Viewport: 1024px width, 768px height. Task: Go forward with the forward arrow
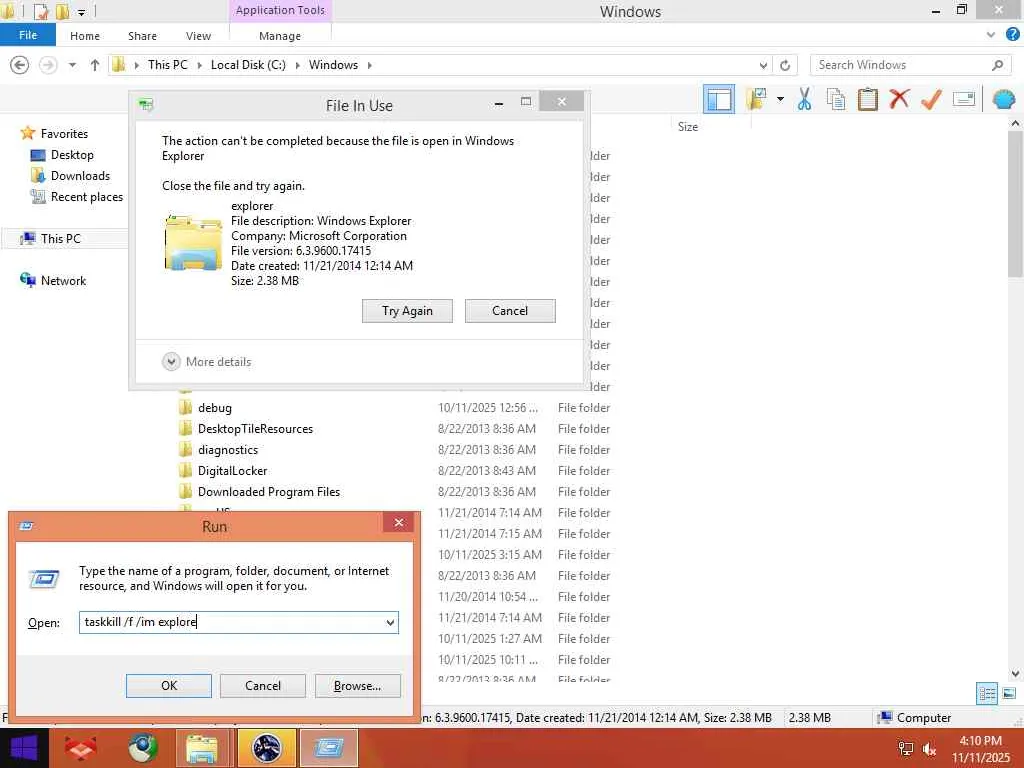click(x=48, y=65)
